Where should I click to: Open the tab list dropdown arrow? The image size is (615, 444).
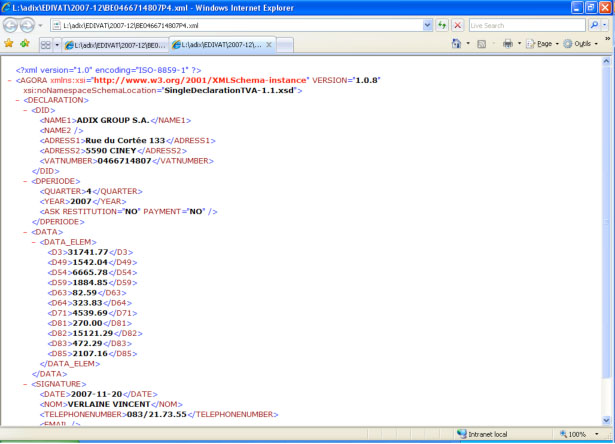pos(57,45)
